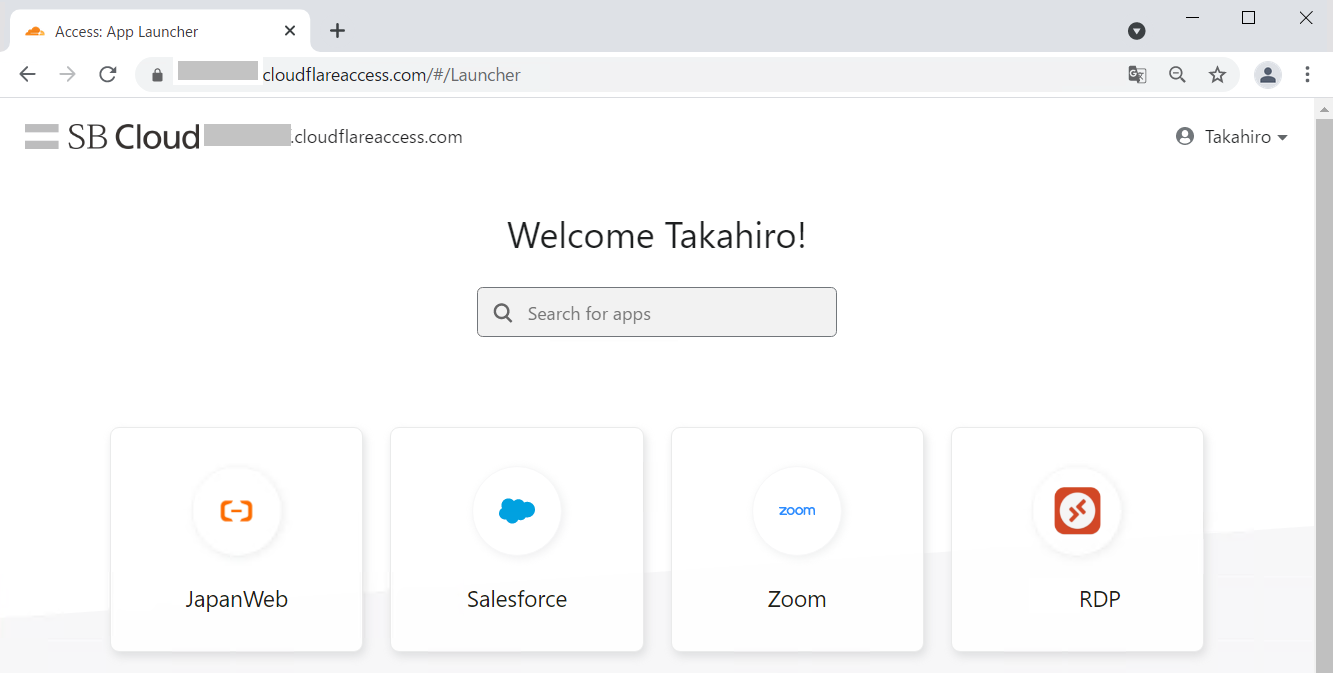Bookmark this page with star icon
The image size is (1333, 673).
[x=1217, y=74]
